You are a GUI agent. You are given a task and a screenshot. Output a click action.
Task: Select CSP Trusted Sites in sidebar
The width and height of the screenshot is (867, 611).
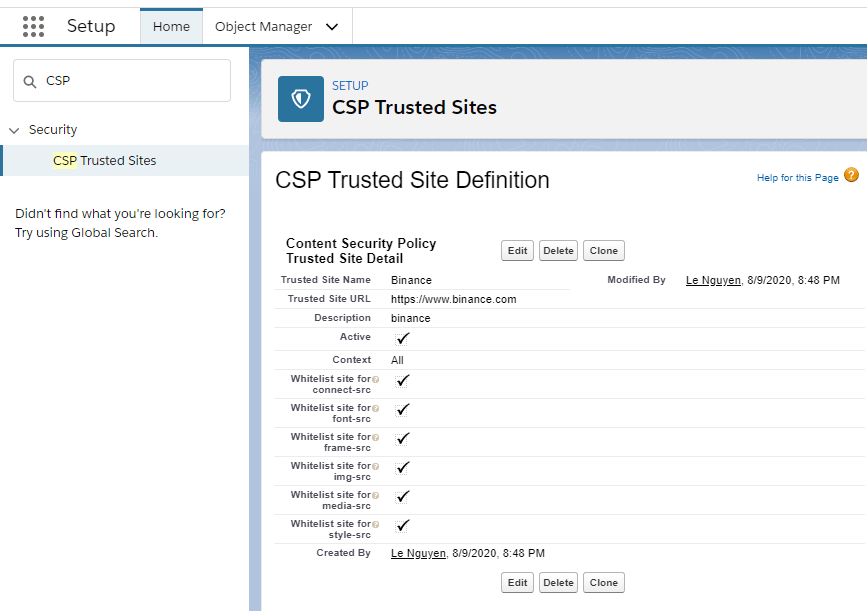[x=104, y=160]
